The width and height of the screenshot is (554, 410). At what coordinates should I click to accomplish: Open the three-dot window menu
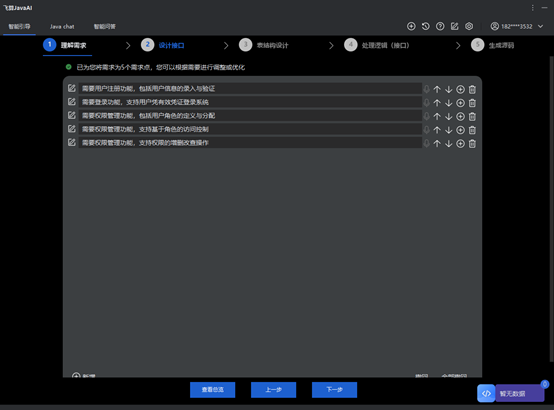pos(532,7)
